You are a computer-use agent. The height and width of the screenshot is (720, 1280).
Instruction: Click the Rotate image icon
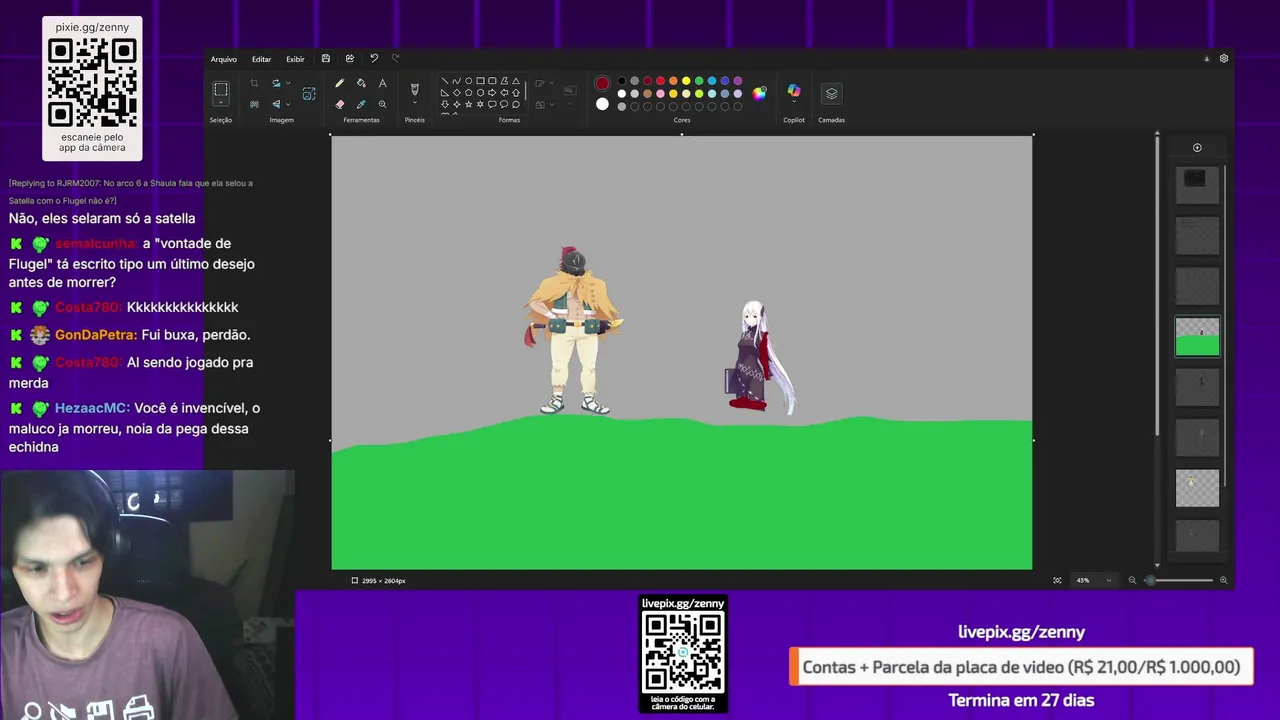pos(276,83)
